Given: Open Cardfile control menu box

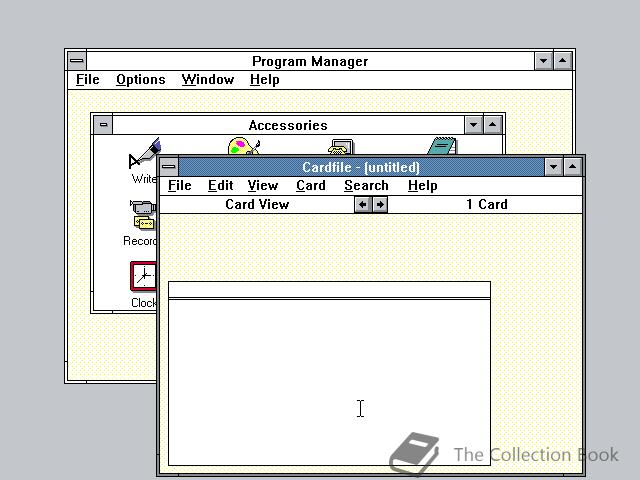Looking at the screenshot, I should click(169, 167).
